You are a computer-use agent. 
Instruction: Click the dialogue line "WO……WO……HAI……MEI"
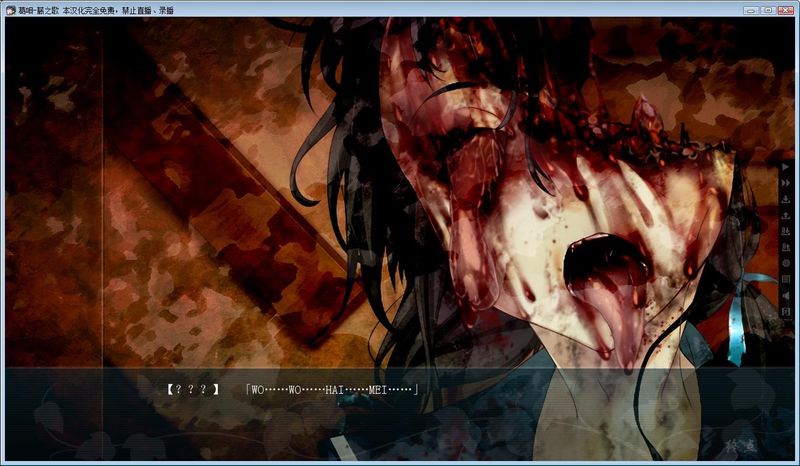[331, 389]
